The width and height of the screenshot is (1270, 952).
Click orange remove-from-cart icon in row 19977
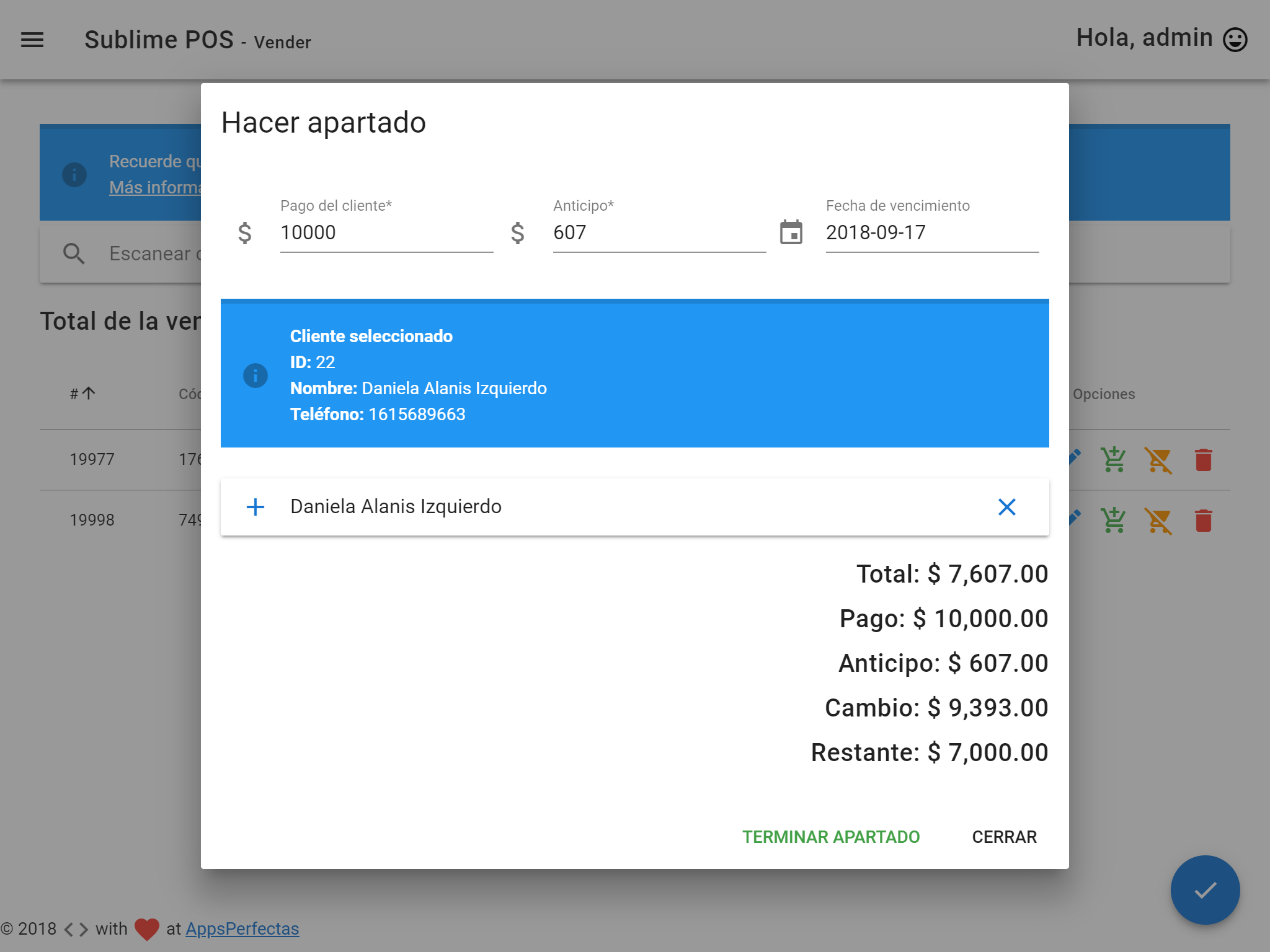tap(1158, 460)
